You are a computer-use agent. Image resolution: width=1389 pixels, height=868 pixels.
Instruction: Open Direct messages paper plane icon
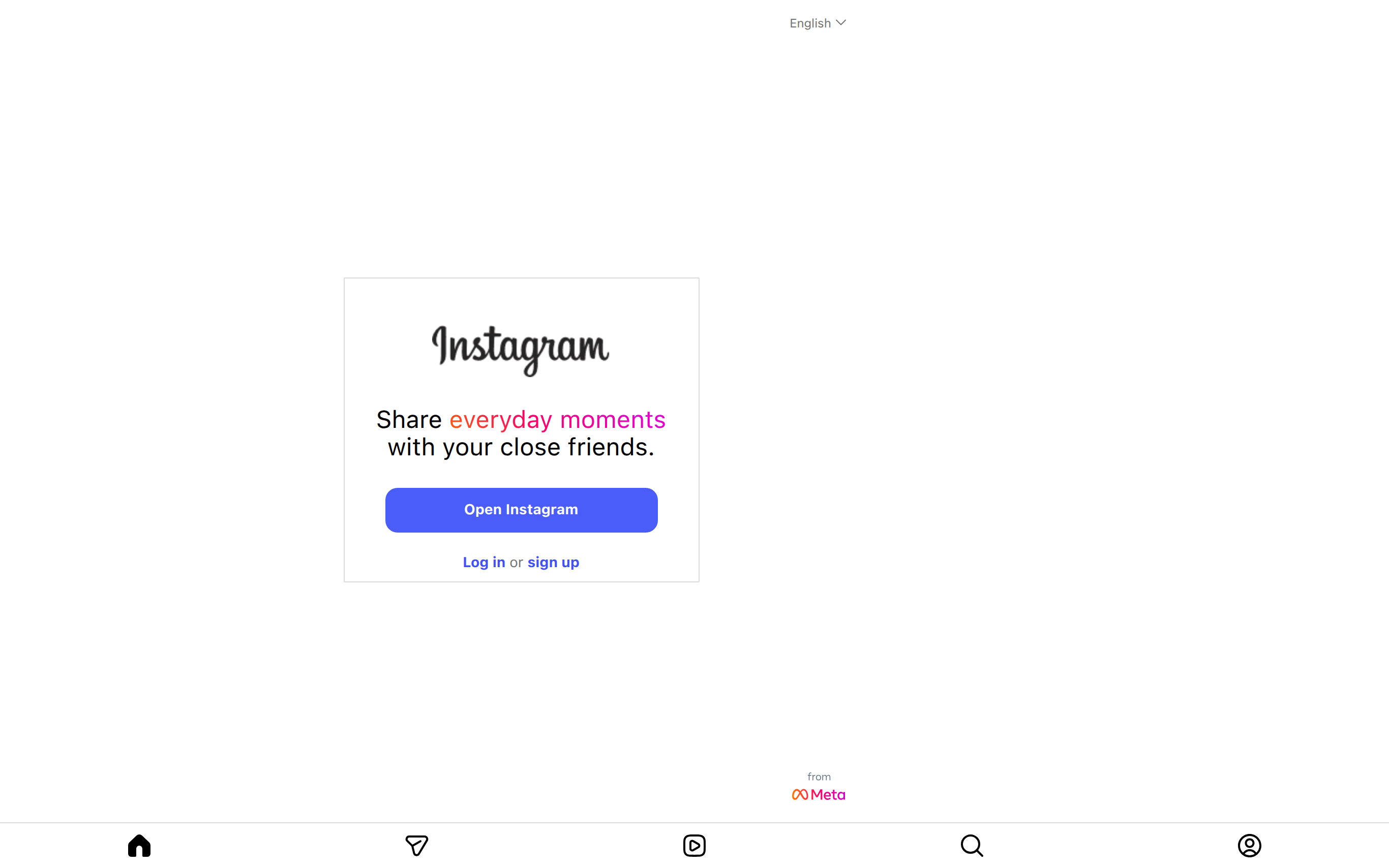tap(417, 845)
